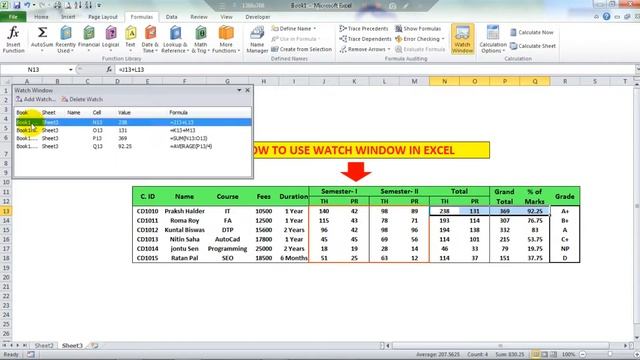
Task: Sort by Formula column header in Watch Window
Action: (x=178, y=113)
